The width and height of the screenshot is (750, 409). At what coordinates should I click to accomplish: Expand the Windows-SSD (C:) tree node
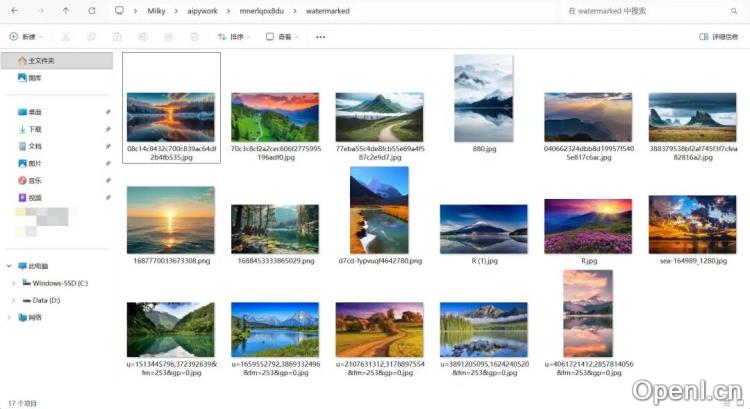(13, 283)
